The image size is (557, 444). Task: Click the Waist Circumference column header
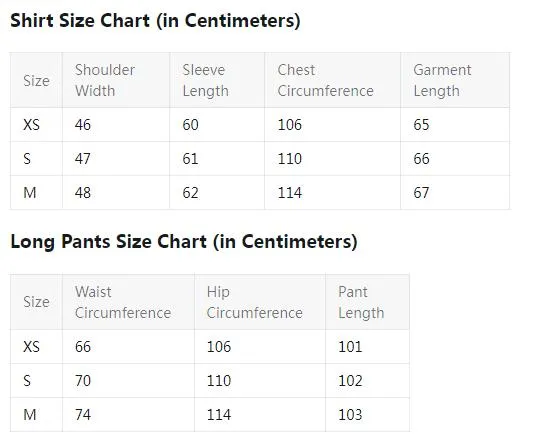[123, 302]
